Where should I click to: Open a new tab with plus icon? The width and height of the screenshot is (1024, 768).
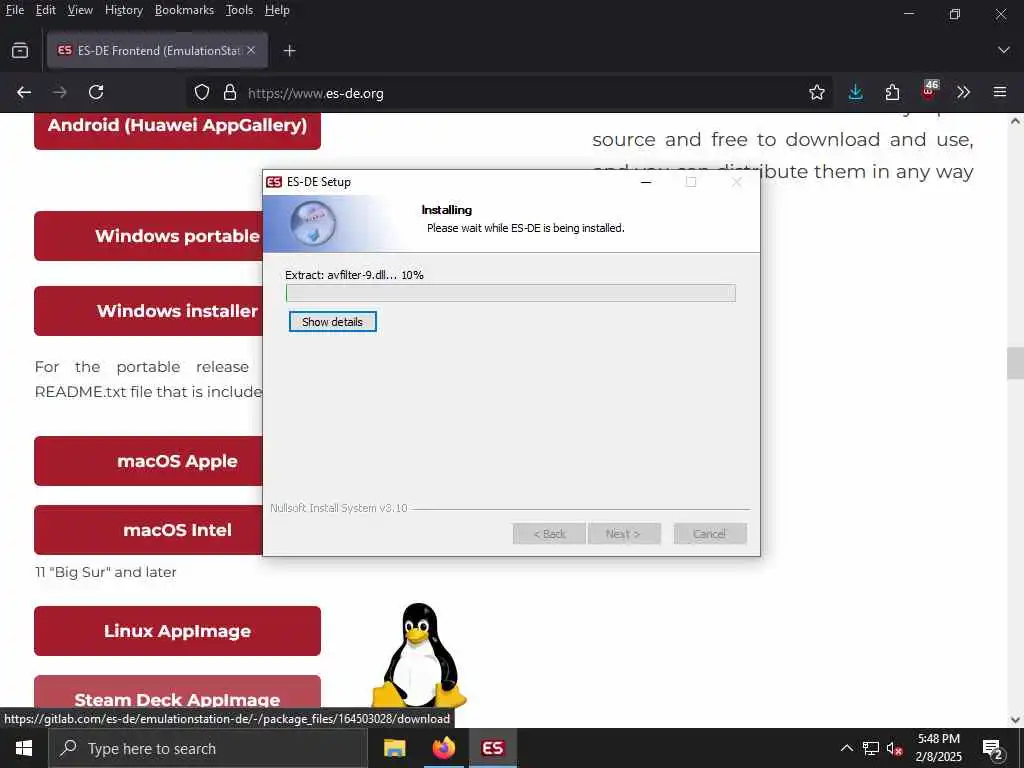pyautogui.click(x=289, y=50)
